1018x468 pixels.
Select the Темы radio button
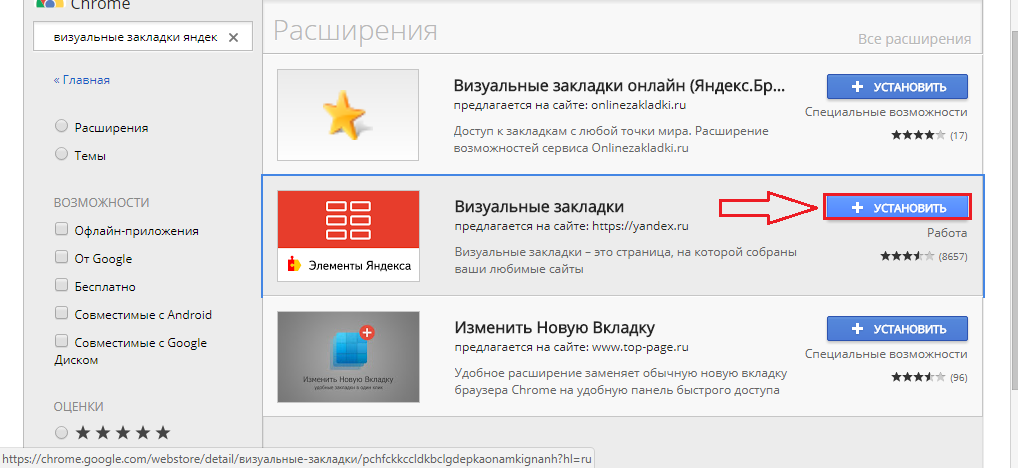pyautogui.click(x=62, y=154)
